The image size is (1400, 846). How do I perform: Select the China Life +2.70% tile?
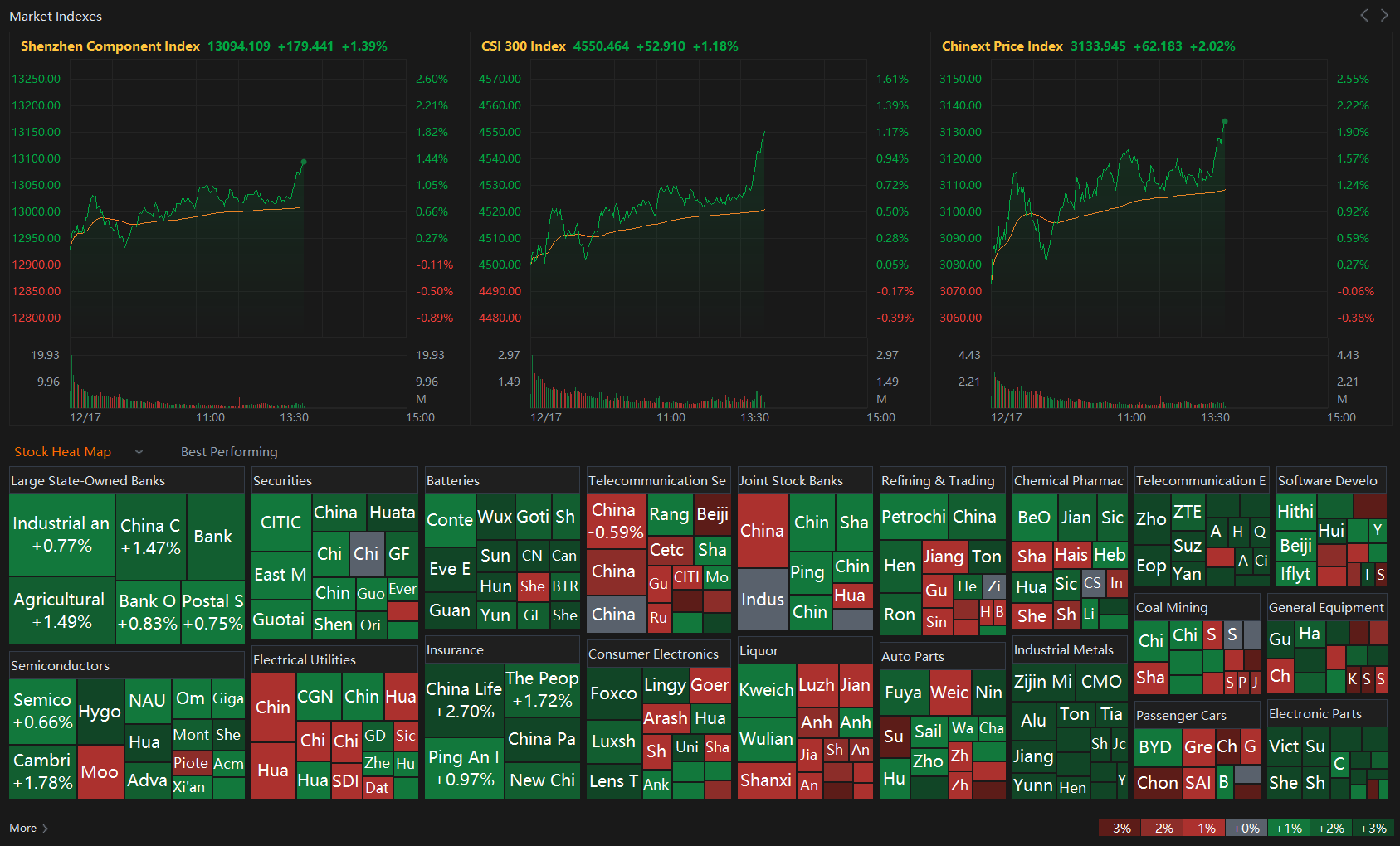click(464, 700)
